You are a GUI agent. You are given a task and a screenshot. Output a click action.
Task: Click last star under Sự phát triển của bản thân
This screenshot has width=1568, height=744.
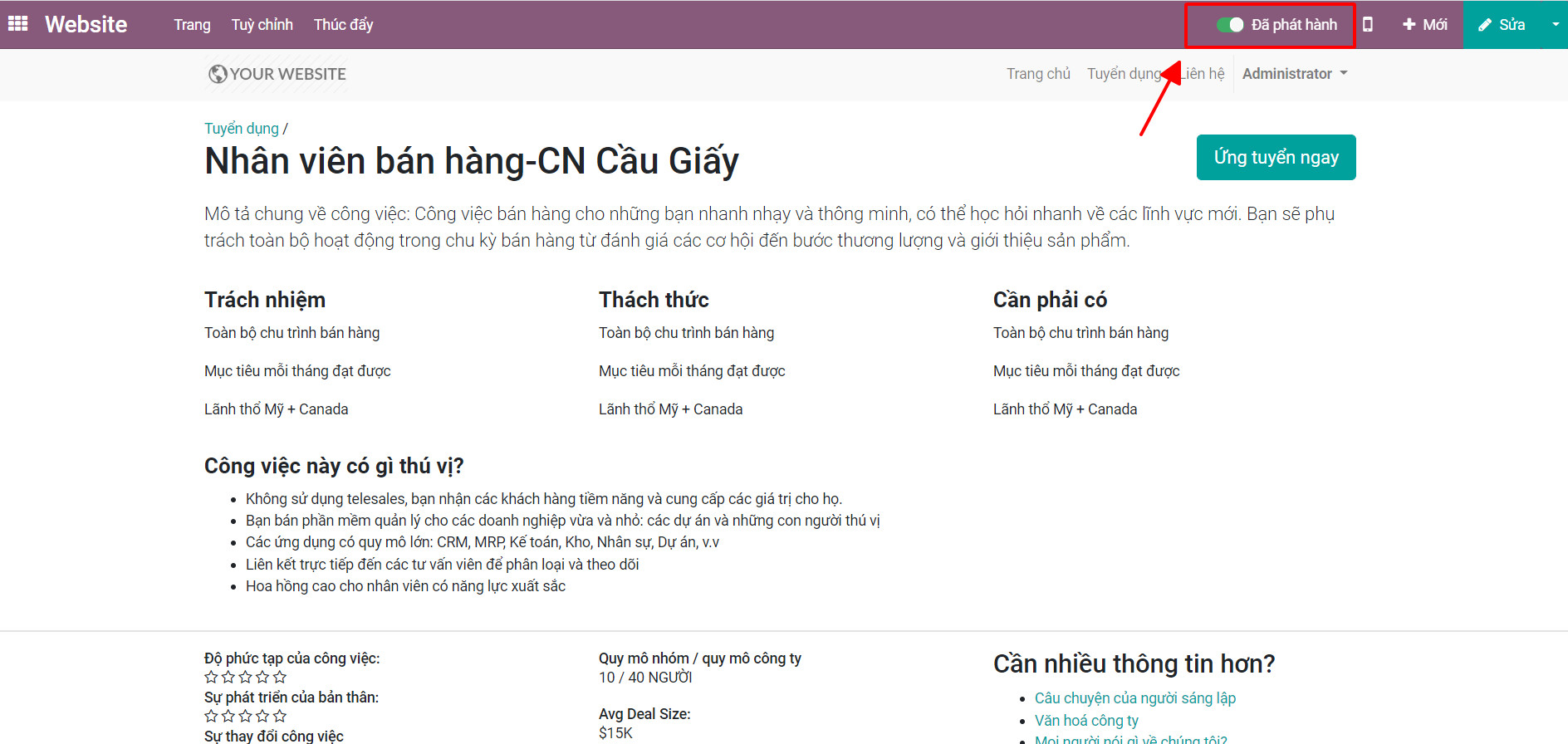[280, 716]
